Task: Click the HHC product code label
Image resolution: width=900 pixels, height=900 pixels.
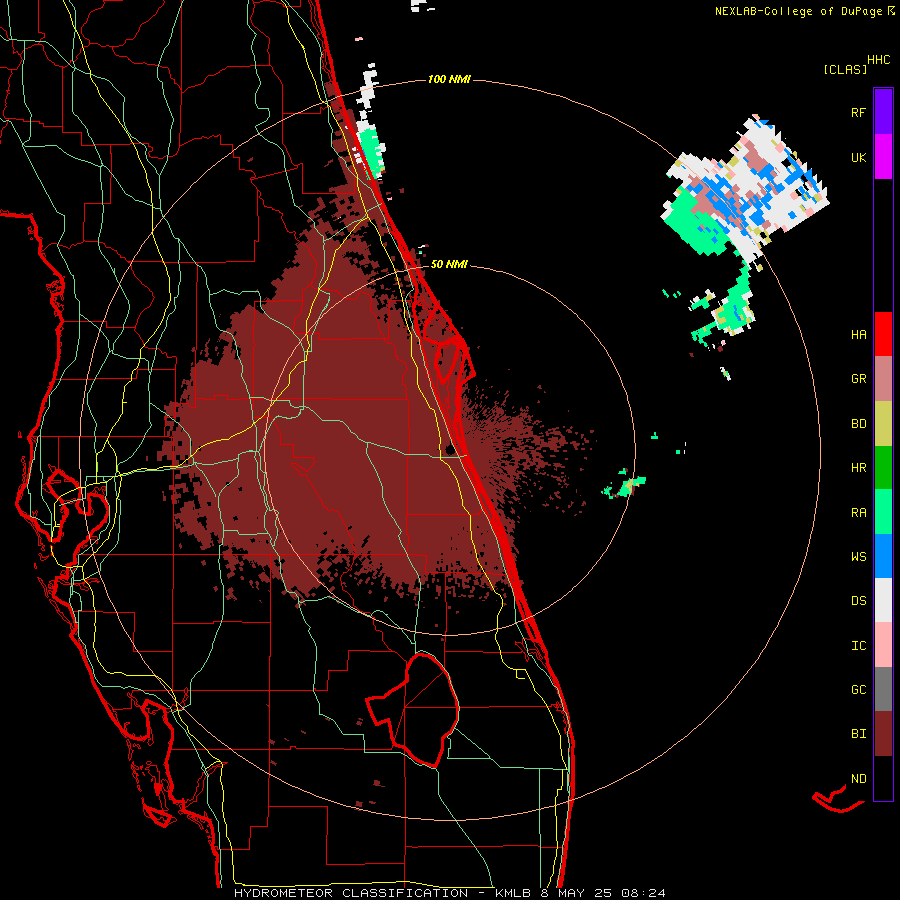Action: (x=878, y=60)
